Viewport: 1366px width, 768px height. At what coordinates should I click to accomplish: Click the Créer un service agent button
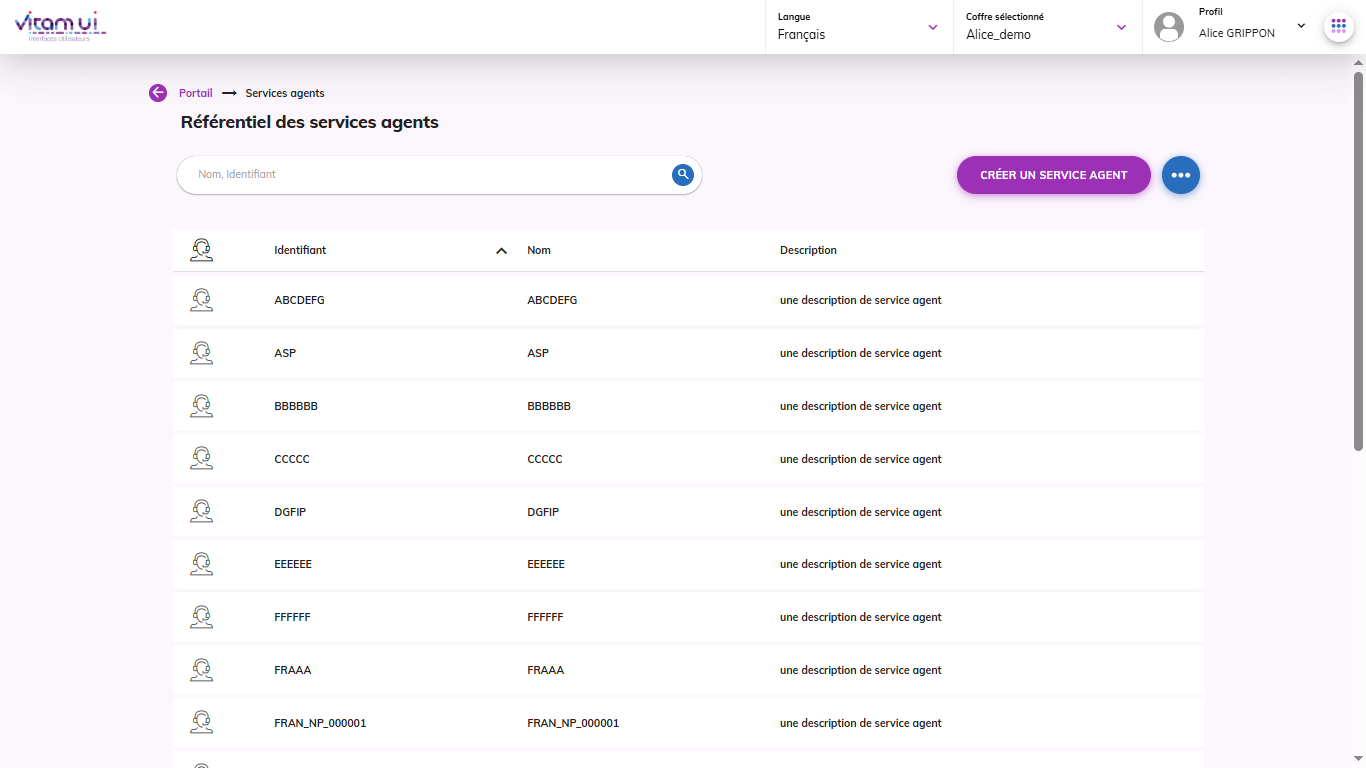coord(1053,175)
